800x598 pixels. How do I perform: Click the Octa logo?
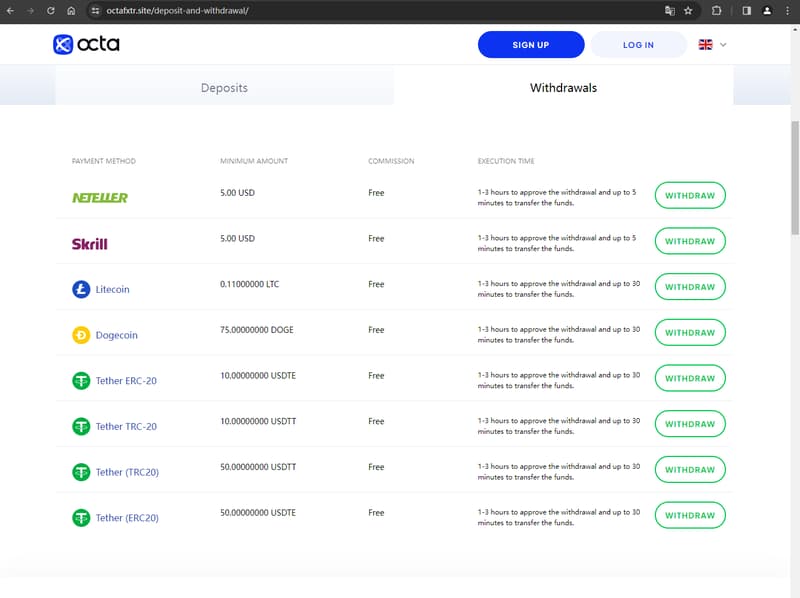click(86, 44)
